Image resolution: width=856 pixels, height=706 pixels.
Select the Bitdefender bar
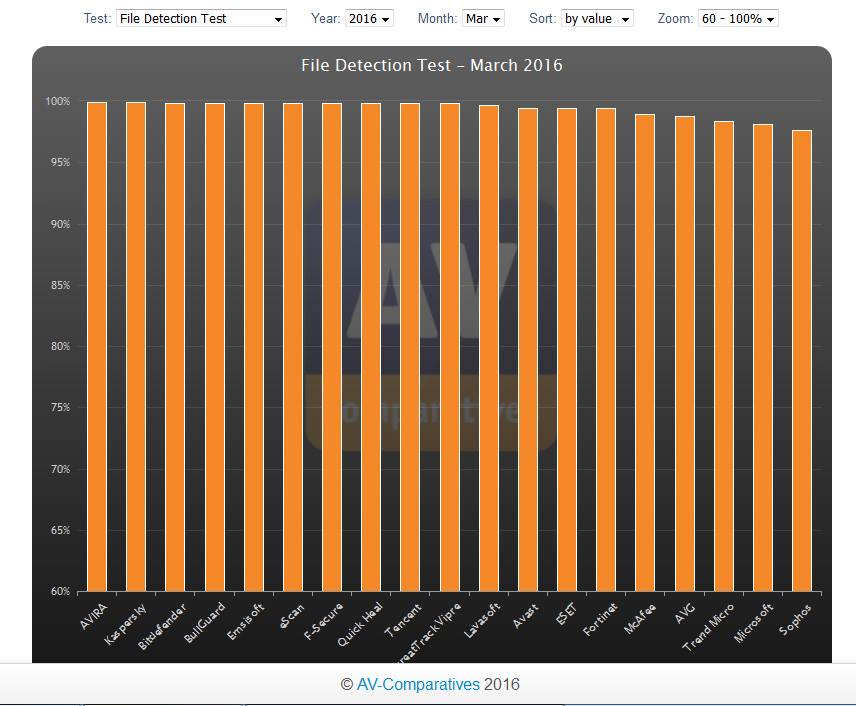point(175,347)
